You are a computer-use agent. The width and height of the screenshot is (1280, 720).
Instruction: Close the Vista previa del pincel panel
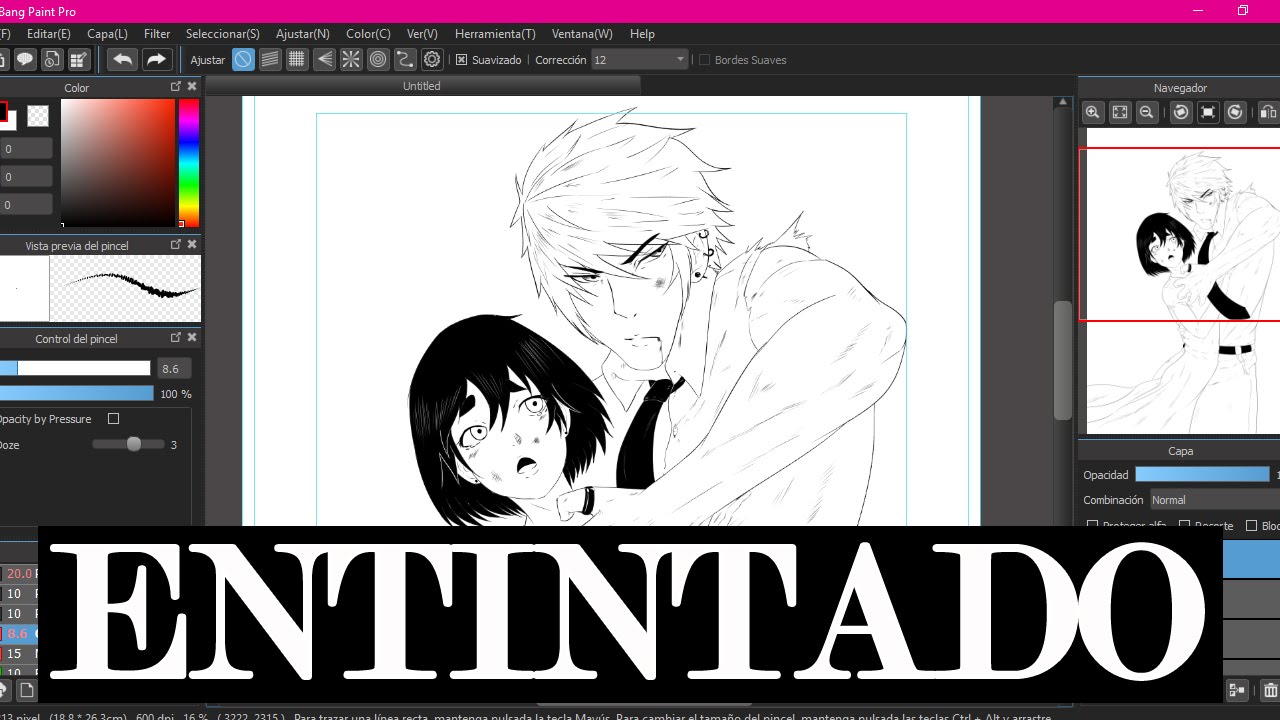tap(192, 244)
